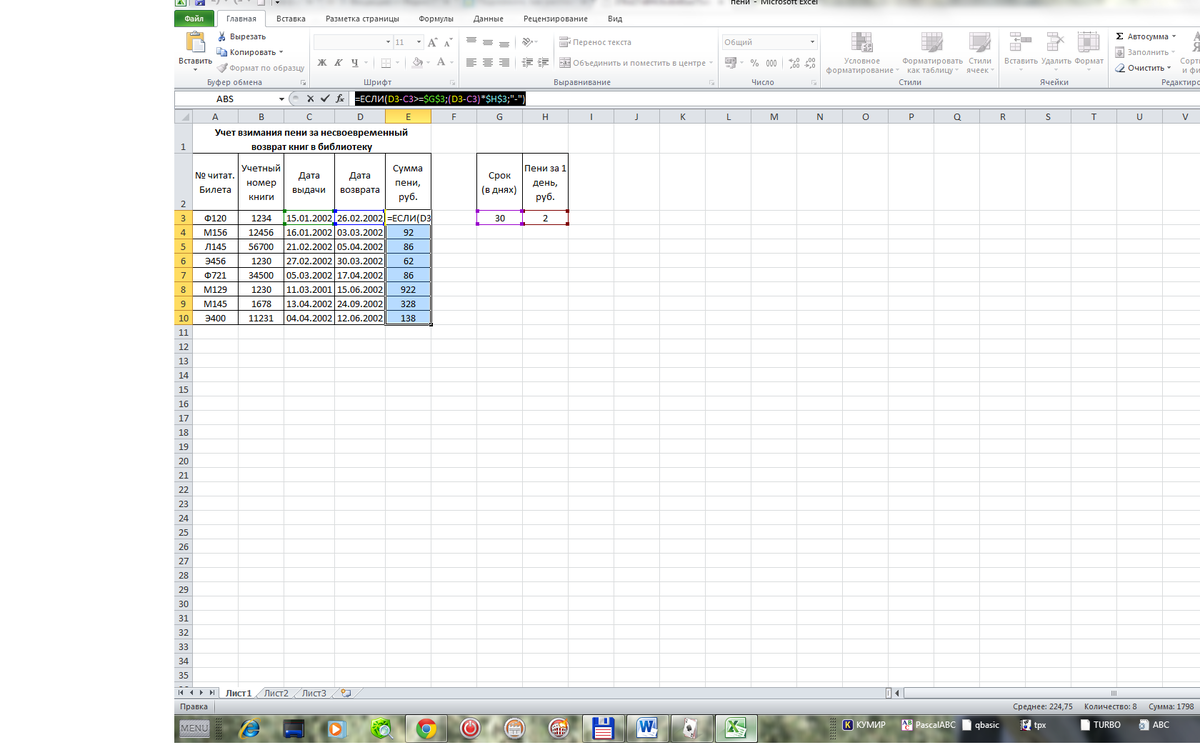Toggle italic (К) formatting
The height and width of the screenshot is (750, 1200).
click(x=338, y=62)
